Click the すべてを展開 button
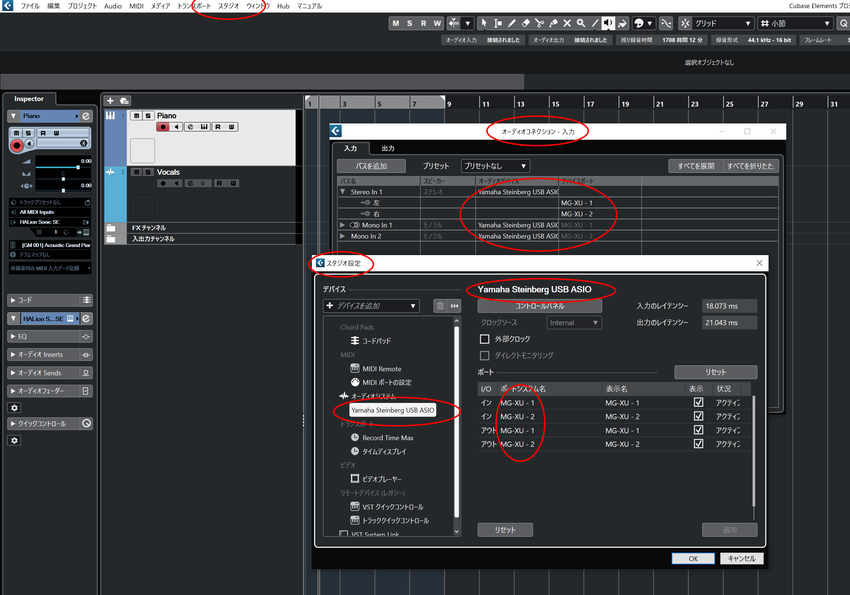This screenshot has width=850, height=595. 696,166
